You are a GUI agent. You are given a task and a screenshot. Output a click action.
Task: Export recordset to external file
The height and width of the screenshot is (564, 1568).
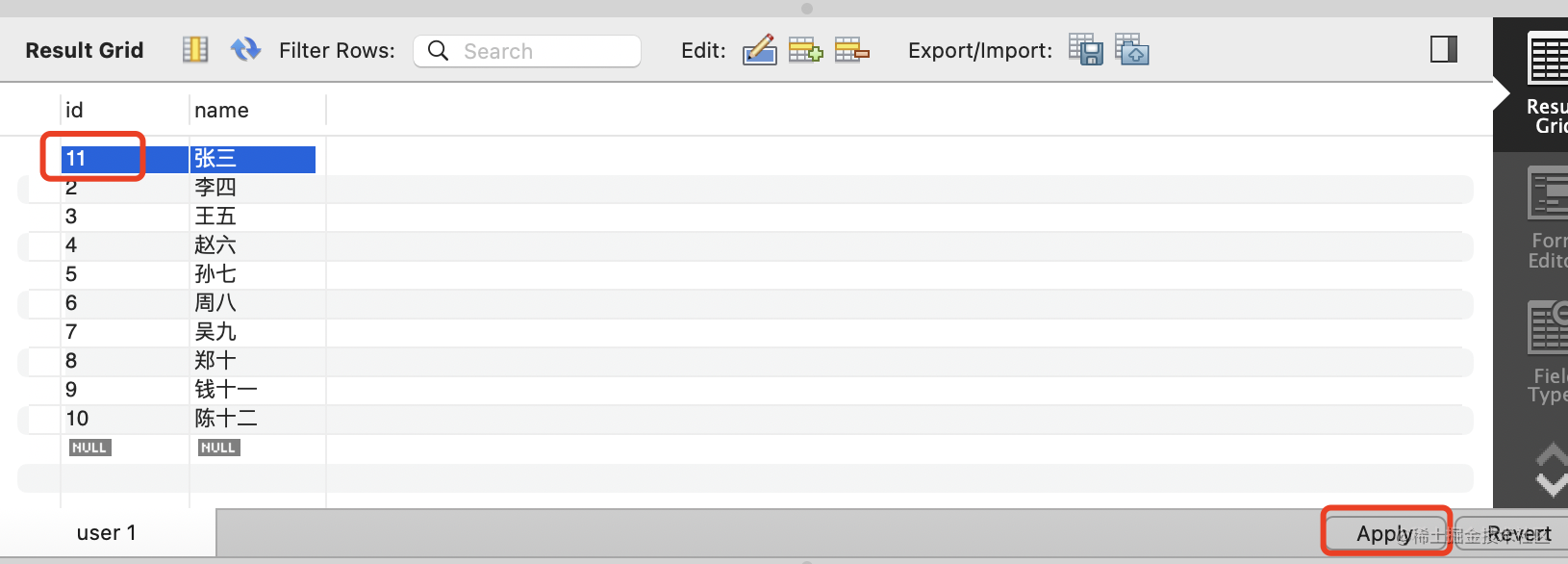click(x=1086, y=50)
